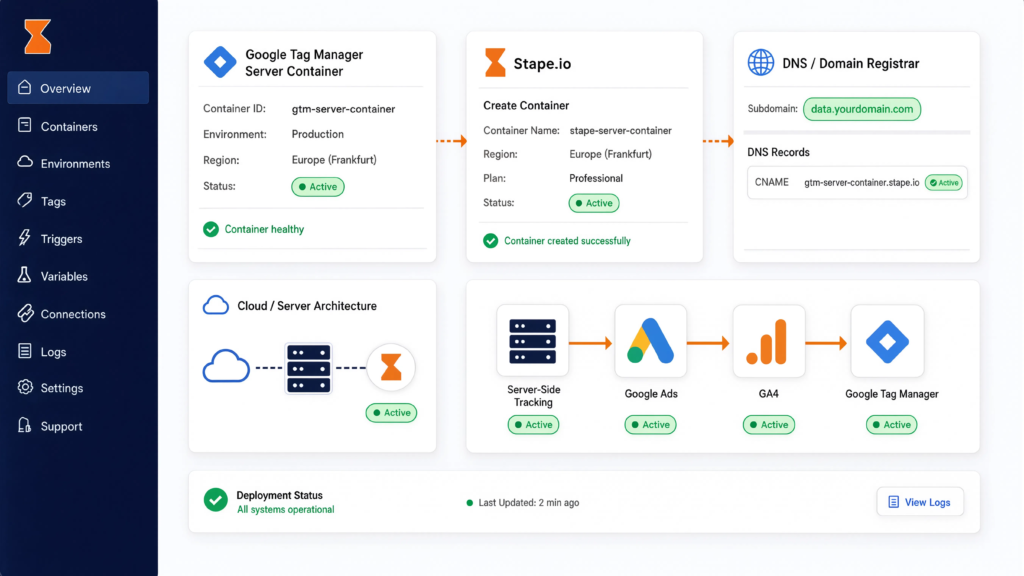Select the GA4 bar chart tile
Screen dimensions: 1024x576
pos(769,341)
